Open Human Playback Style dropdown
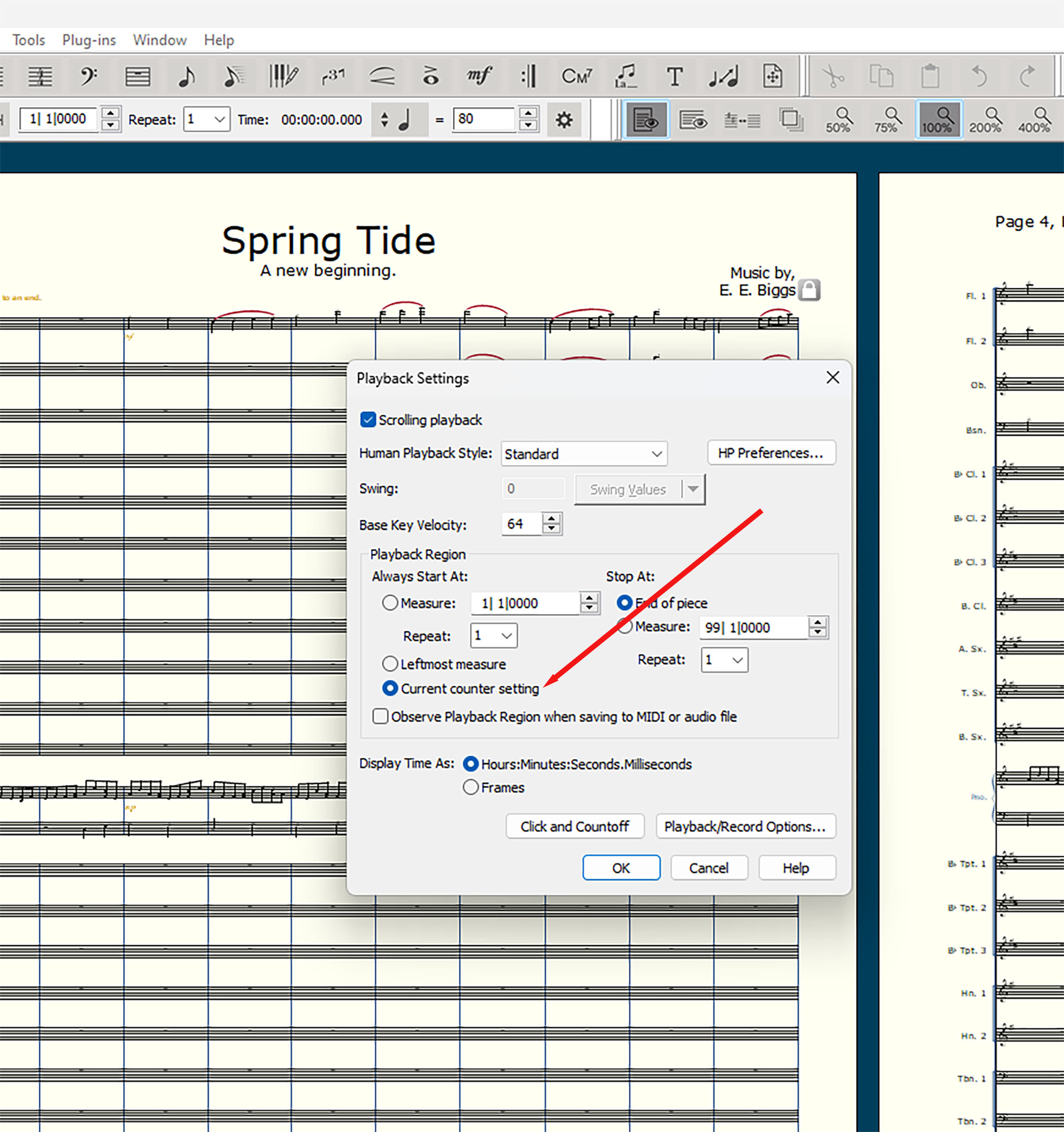 tap(584, 454)
